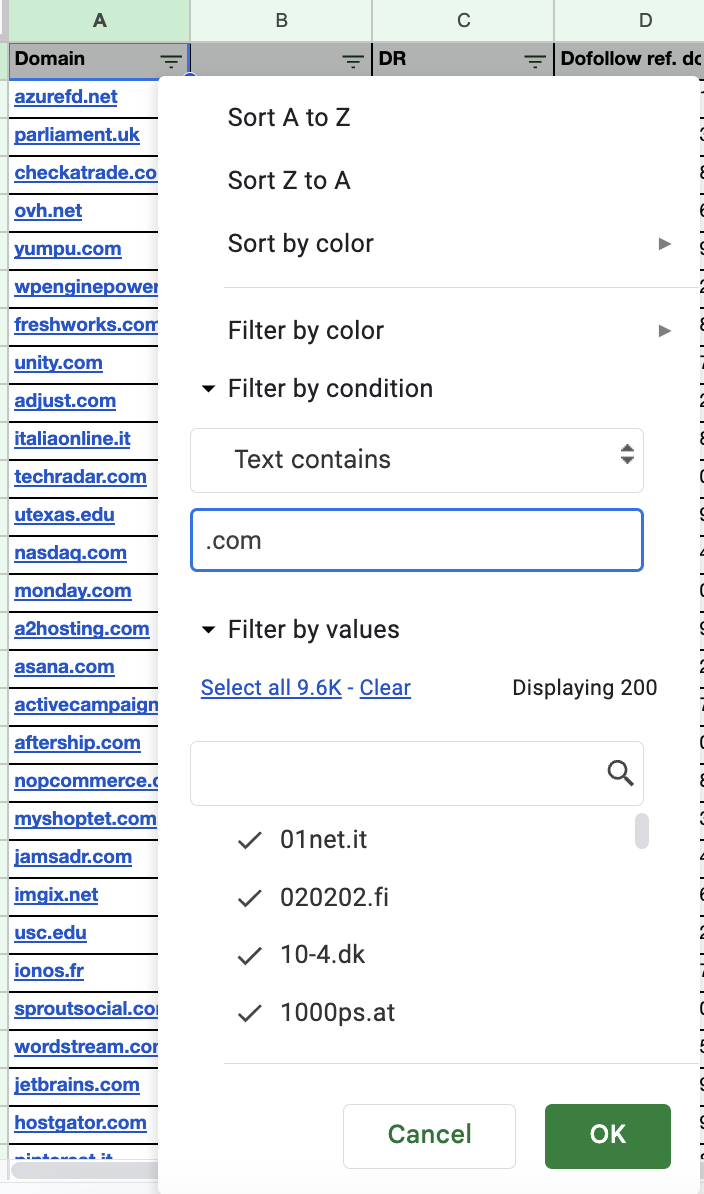Select column C header

463,21
